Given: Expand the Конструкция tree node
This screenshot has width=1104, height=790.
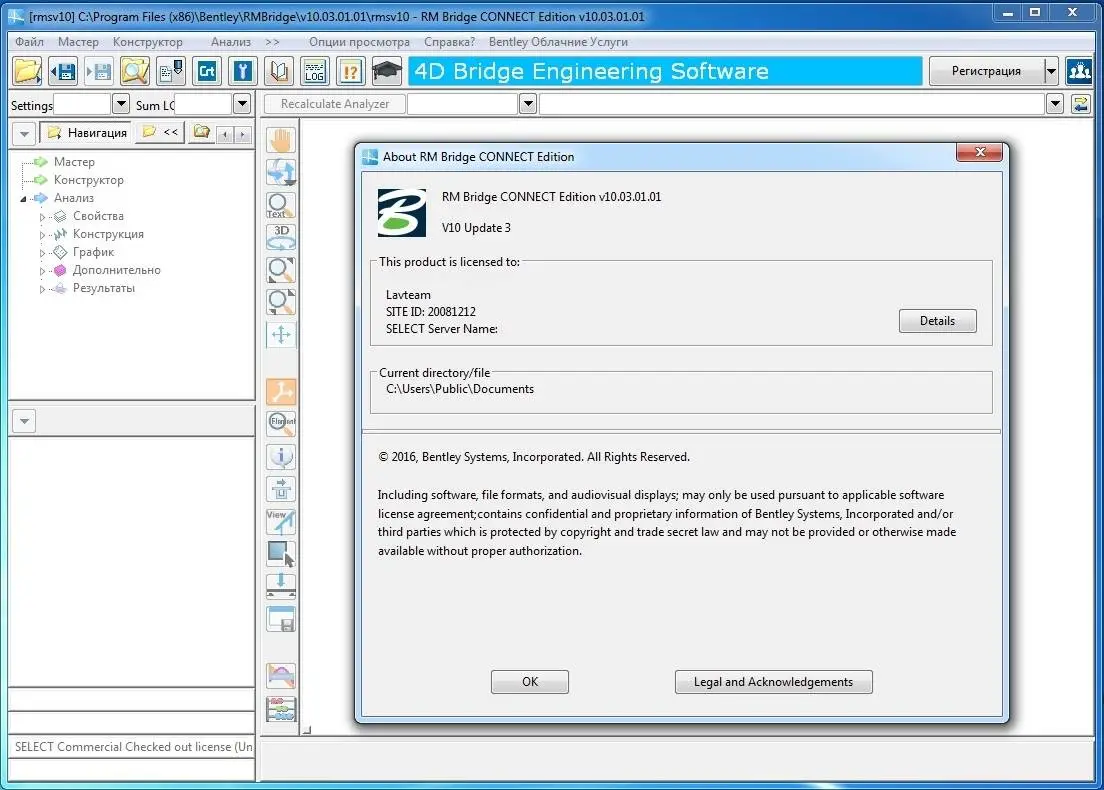Looking at the screenshot, I should [42, 234].
